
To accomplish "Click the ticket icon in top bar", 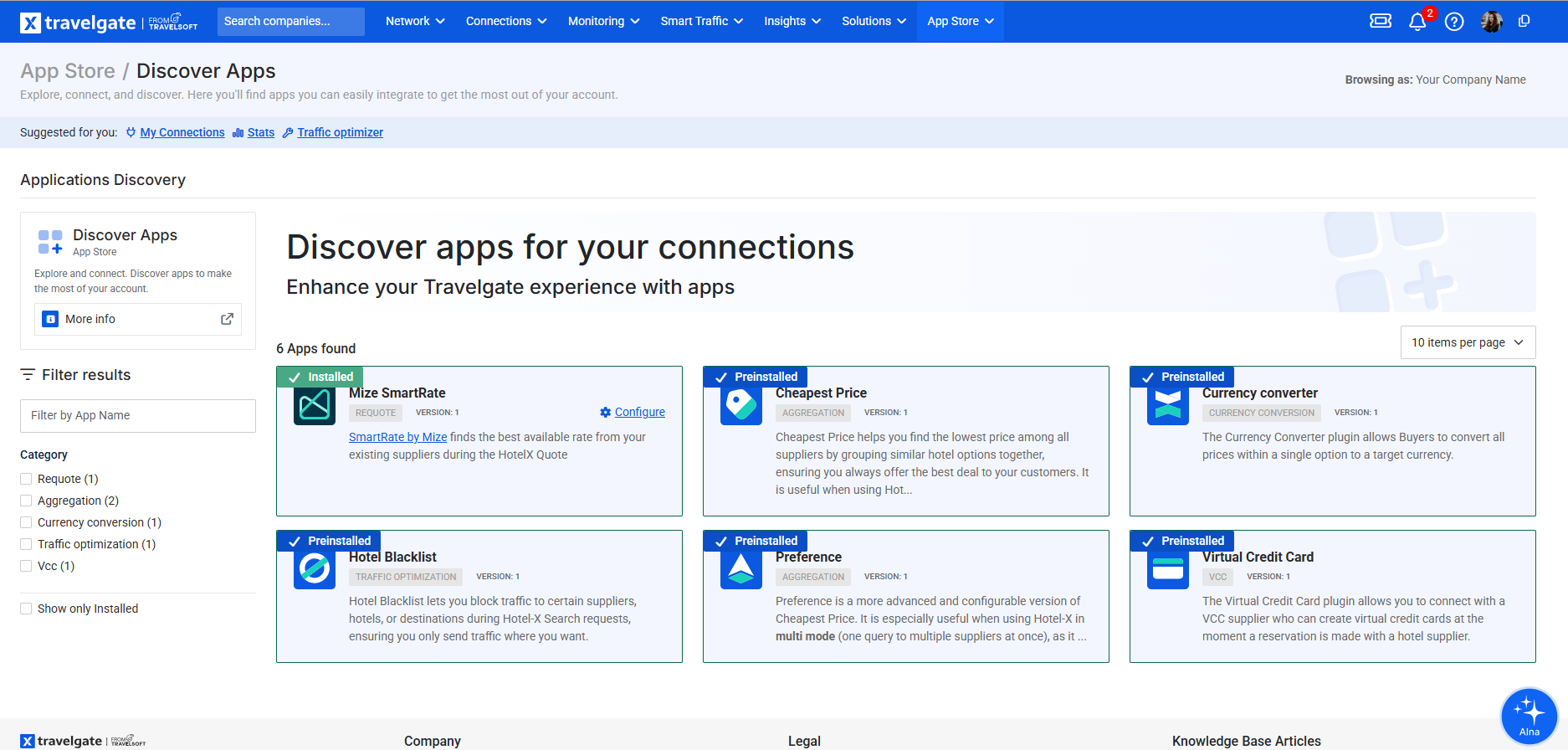I will (x=1381, y=21).
